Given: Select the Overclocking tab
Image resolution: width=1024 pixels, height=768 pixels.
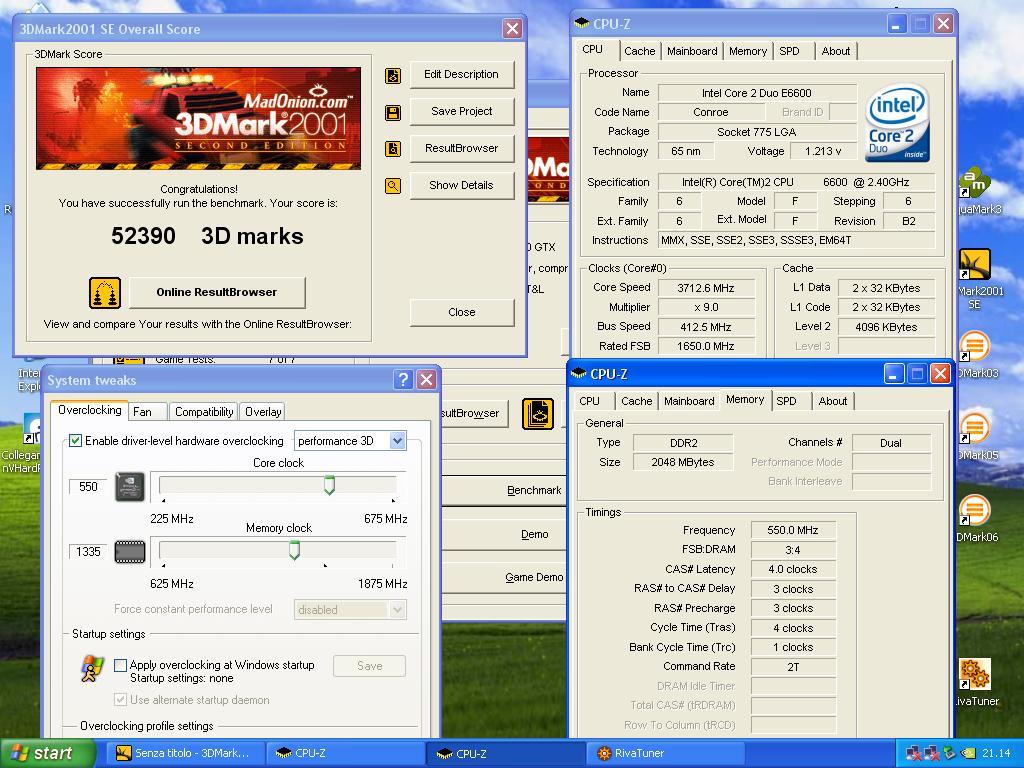Looking at the screenshot, I should [89, 410].
